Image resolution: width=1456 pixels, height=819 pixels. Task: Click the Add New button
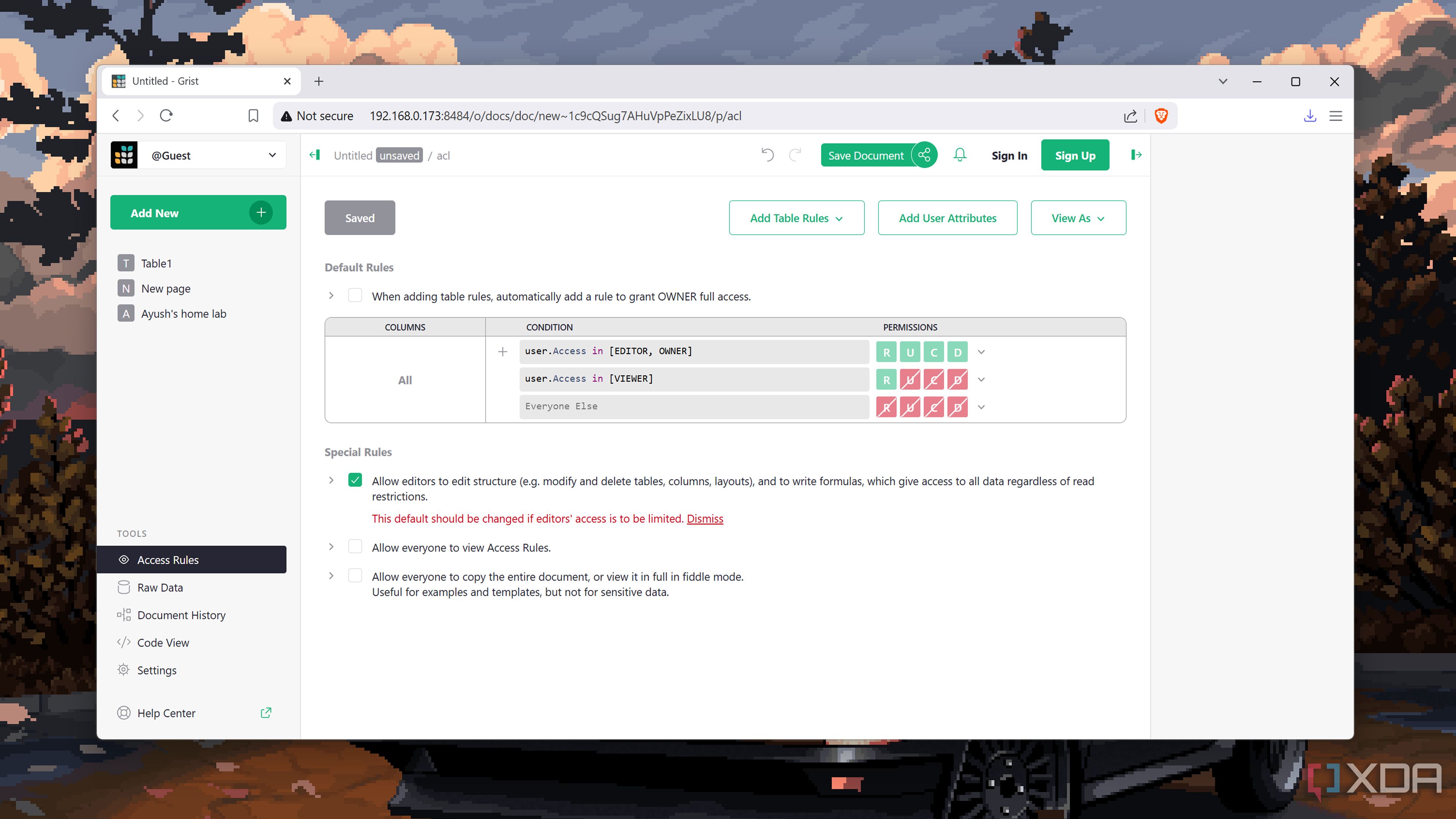coord(198,212)
